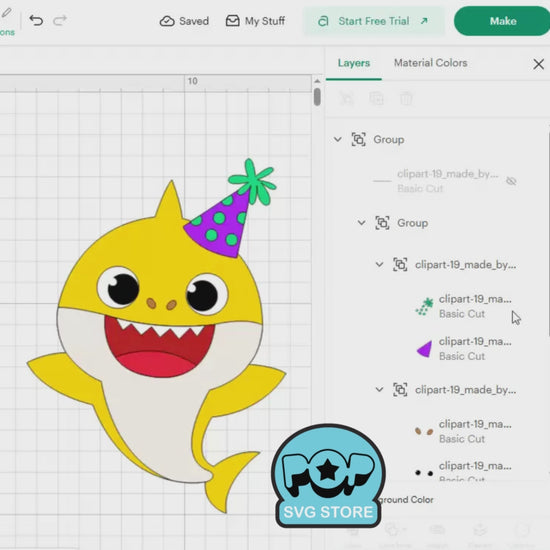Image resolution: width=550 pixels, height=550 pixels.
Task: Switch to the Material Colors tab
Action: click(430, 63)
